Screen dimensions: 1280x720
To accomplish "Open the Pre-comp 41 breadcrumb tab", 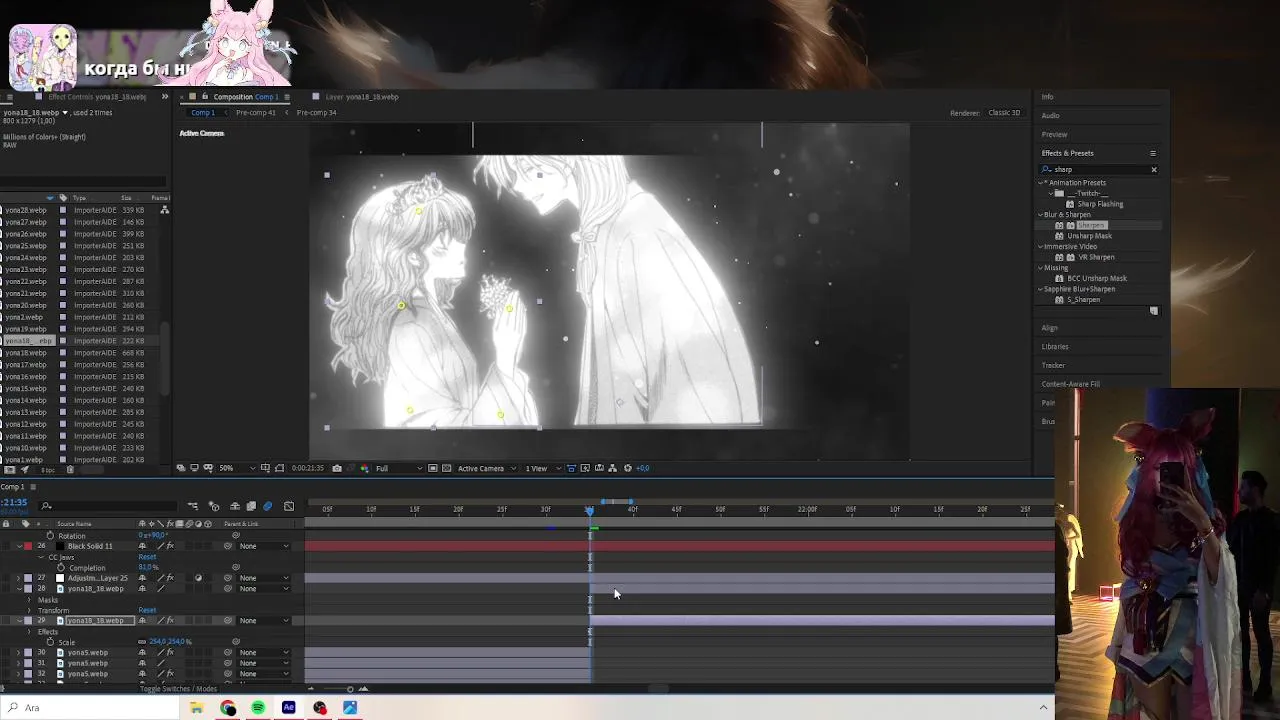I will 255,112.
